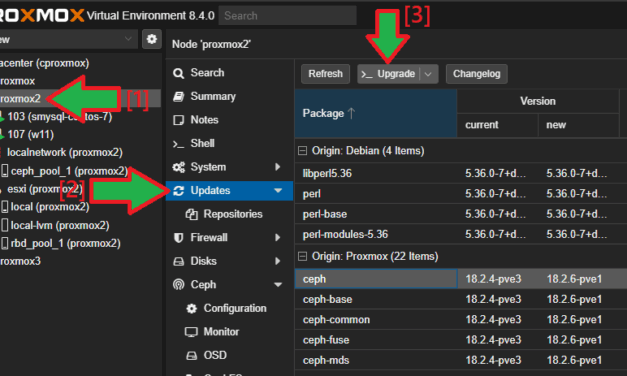Viewport: 627px width, 376px height.
Task: Collapse the Origin: Debian group
Action: pos(303,151)
